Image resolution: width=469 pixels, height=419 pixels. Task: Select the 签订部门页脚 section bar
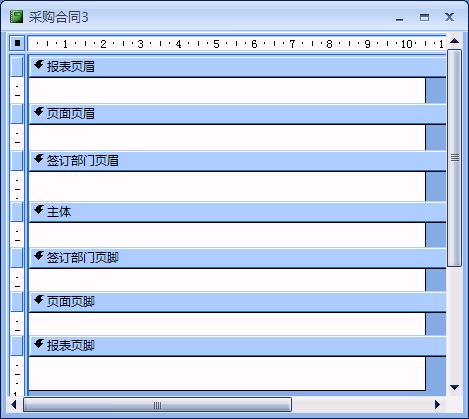click(237, 258)
